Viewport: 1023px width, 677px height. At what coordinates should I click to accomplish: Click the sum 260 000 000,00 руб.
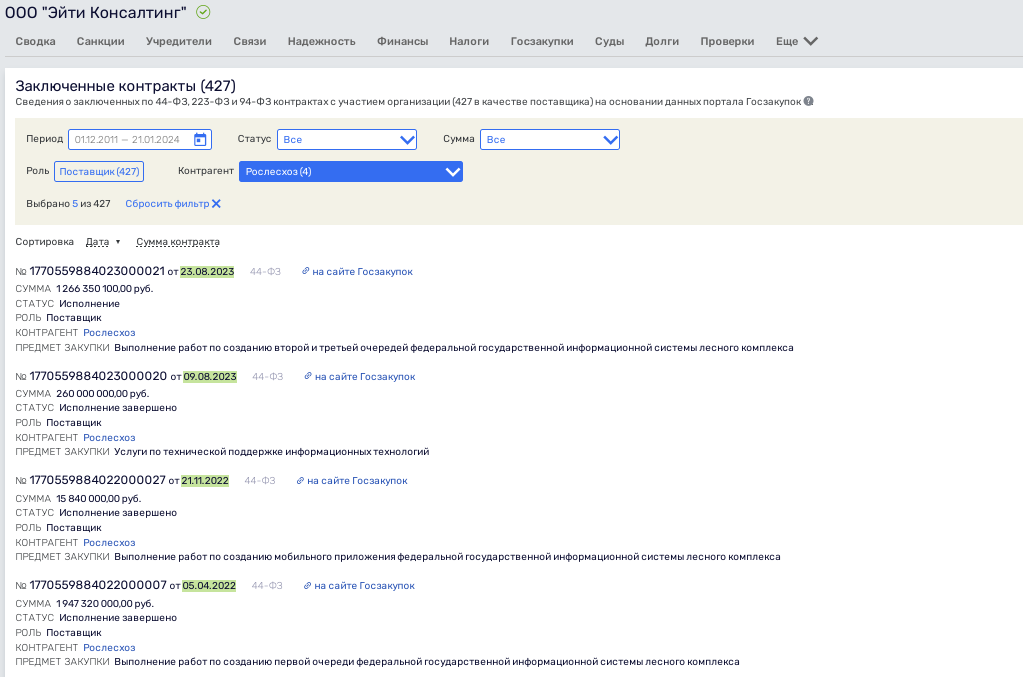coord(102,393)
